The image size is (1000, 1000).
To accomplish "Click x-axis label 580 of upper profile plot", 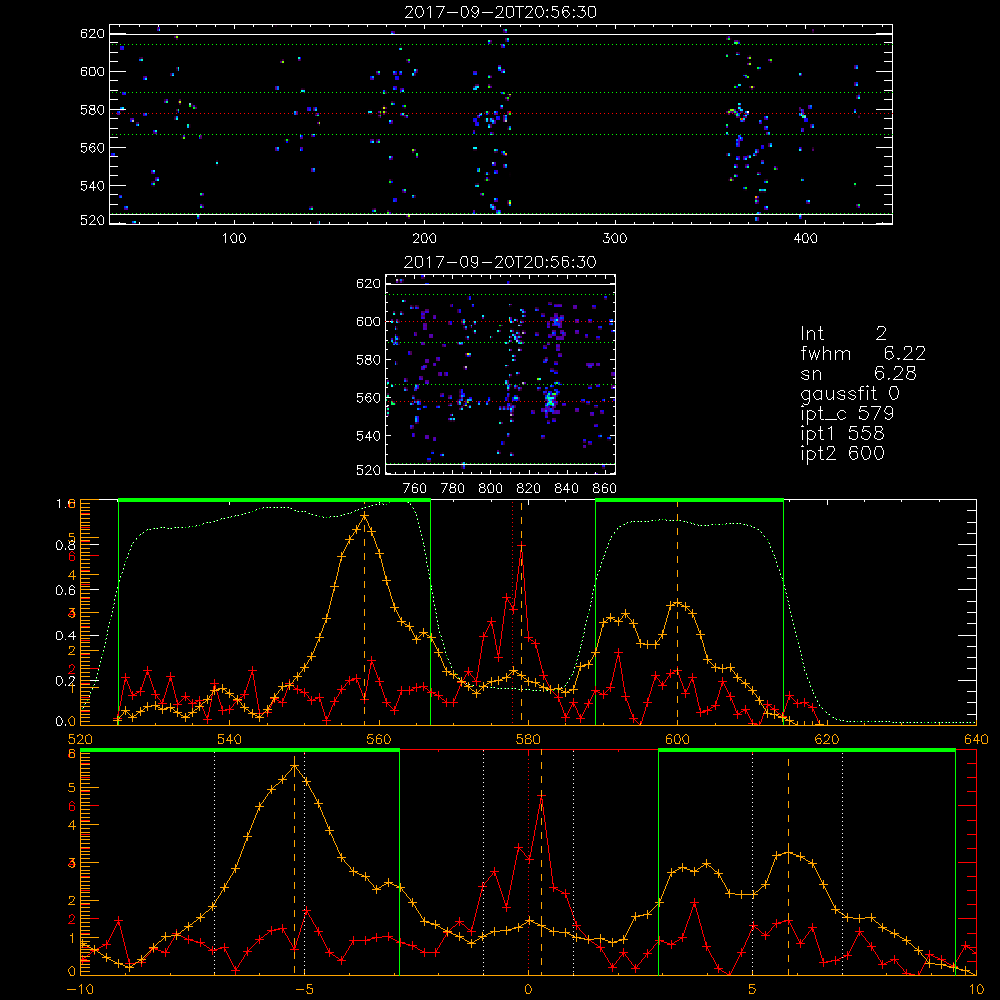I will coord(528,739).
